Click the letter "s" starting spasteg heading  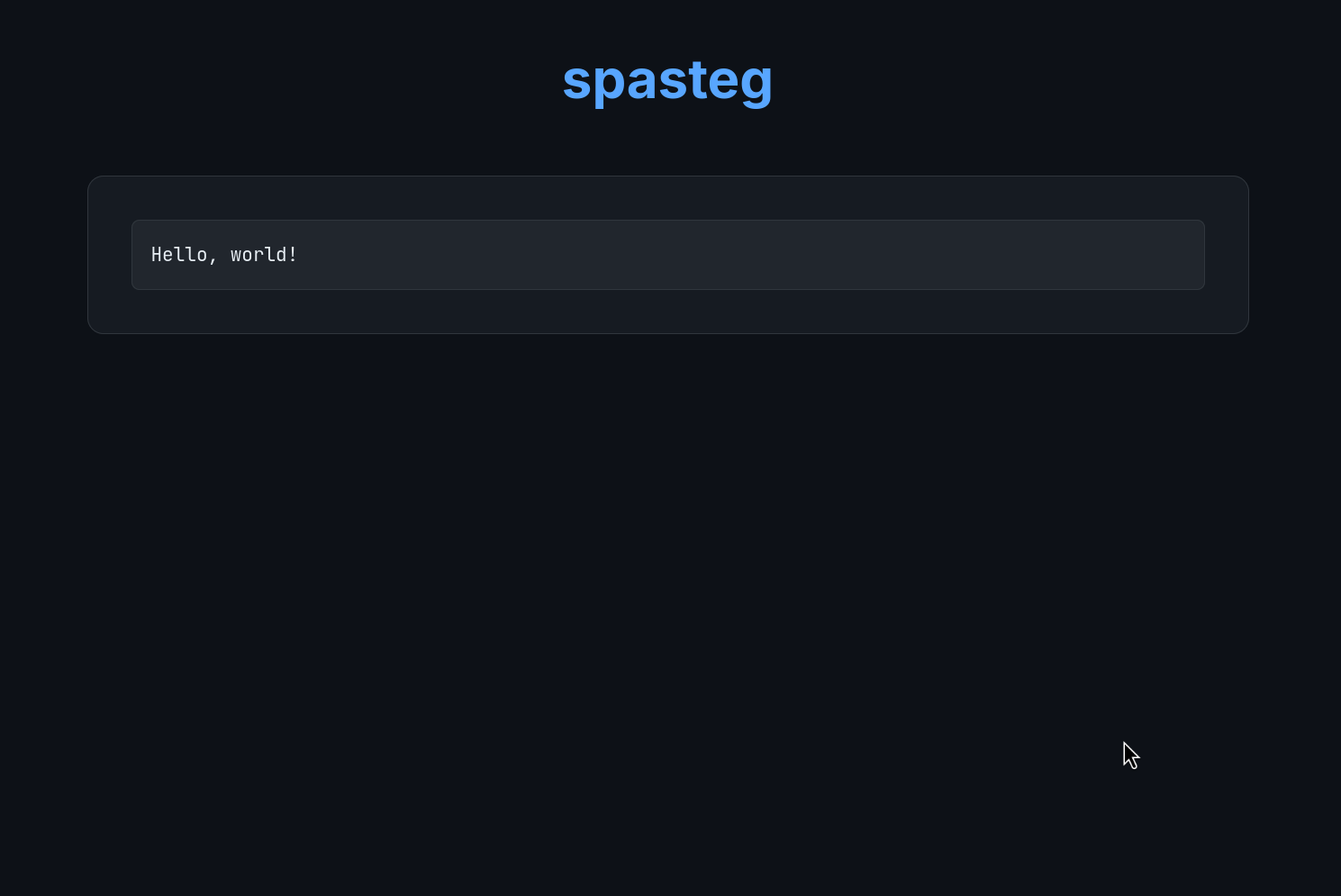576,81
